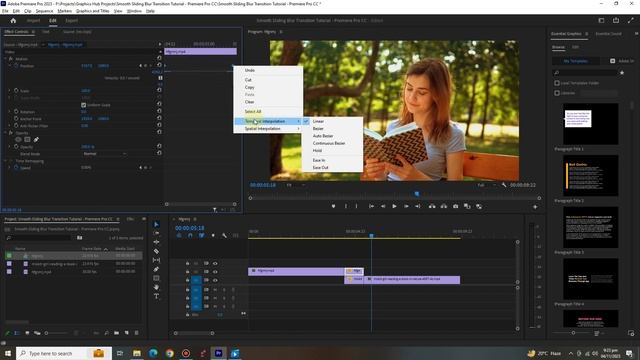This screenshot has height=360, width=640.
Task: Open the Workspaces icon at top right
Action: coord(601,20)
